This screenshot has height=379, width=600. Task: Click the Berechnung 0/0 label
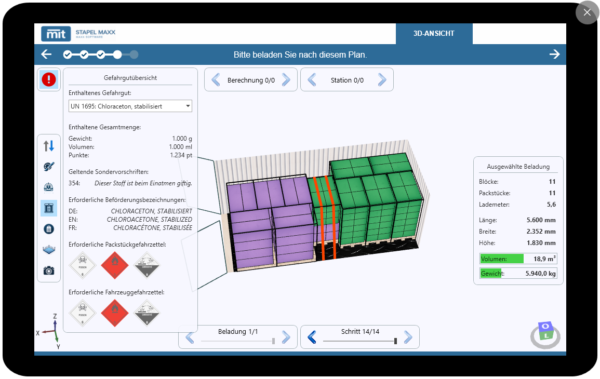[x=251, y=80]
